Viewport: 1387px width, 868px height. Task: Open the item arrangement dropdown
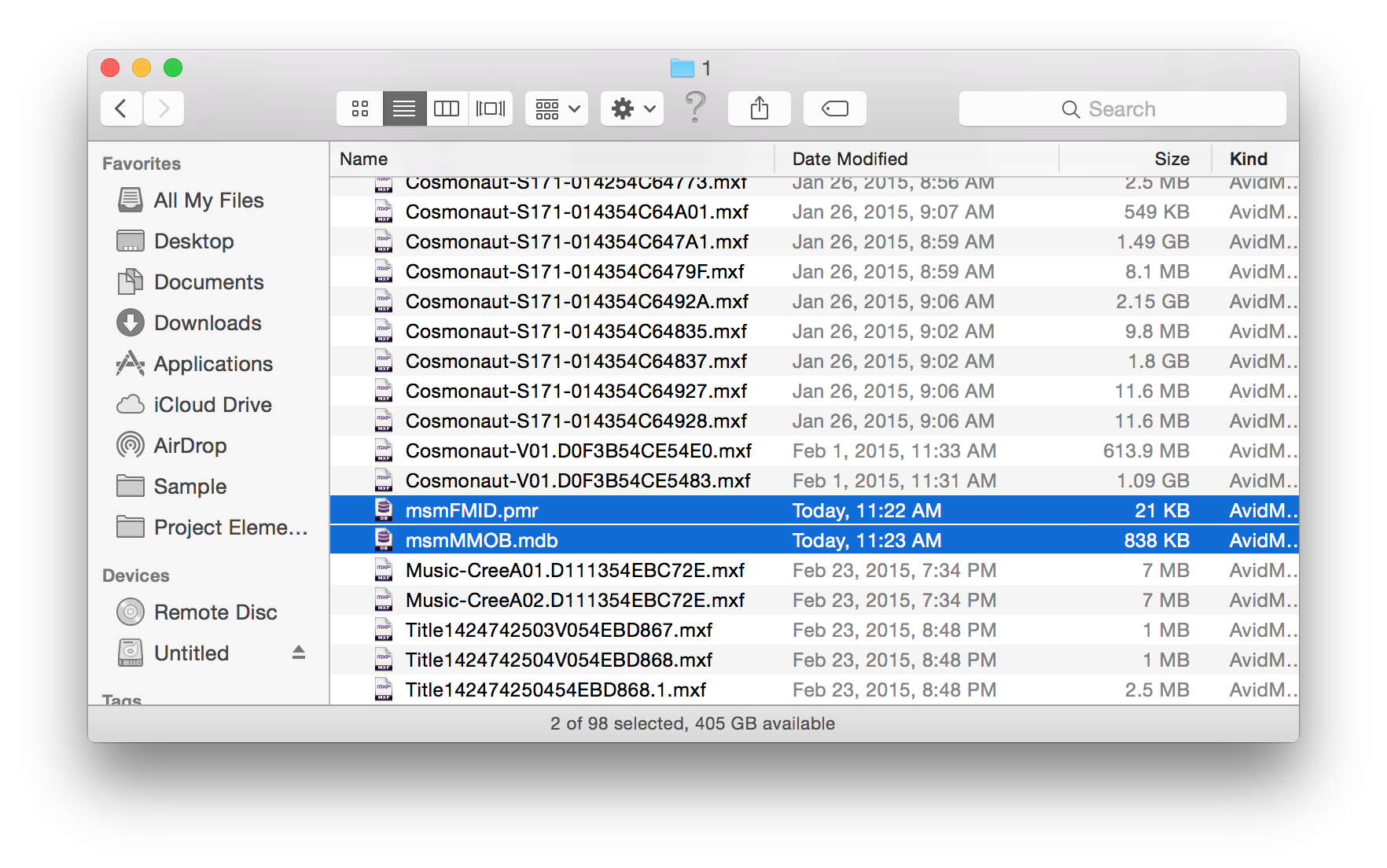pos(557,108)
